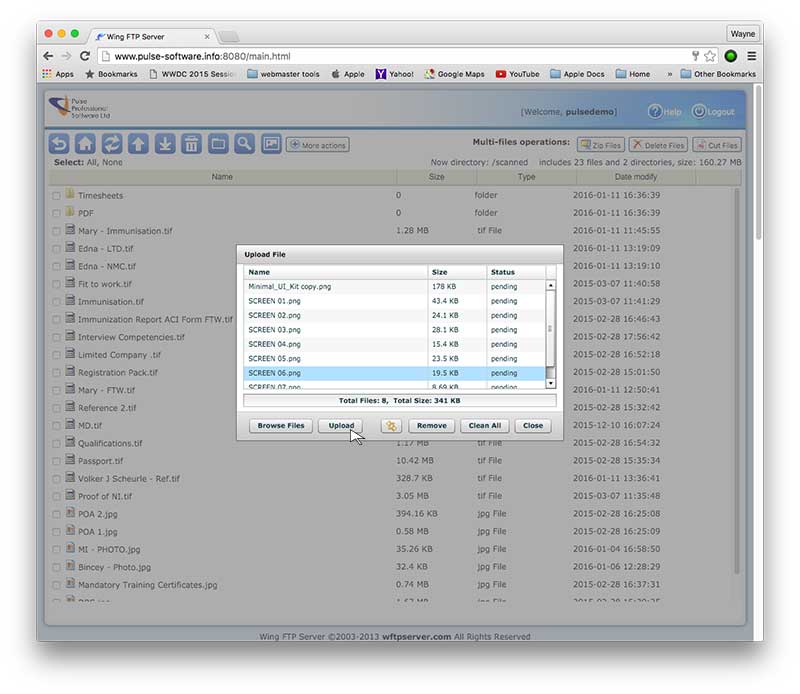Click the Home directory icon in toolbar
Viewport: 800px width, 694px height.
[85, 144]
